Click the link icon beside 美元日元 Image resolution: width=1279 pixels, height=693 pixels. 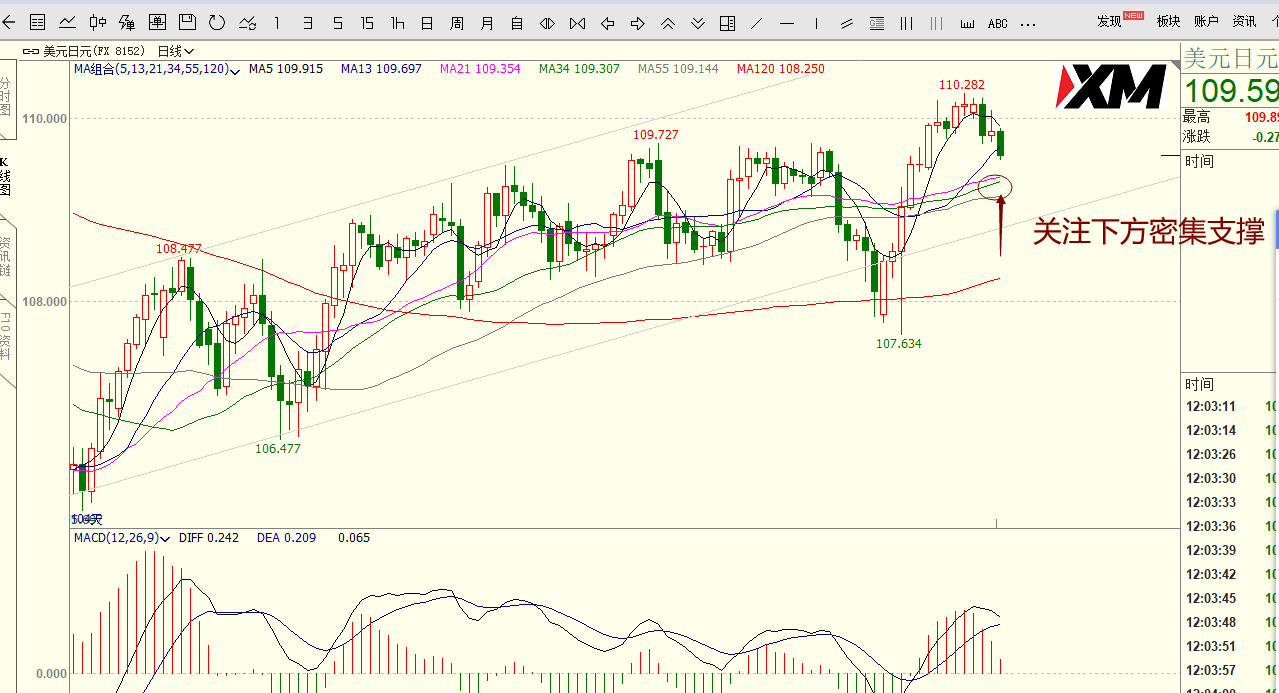pos(30,51)
